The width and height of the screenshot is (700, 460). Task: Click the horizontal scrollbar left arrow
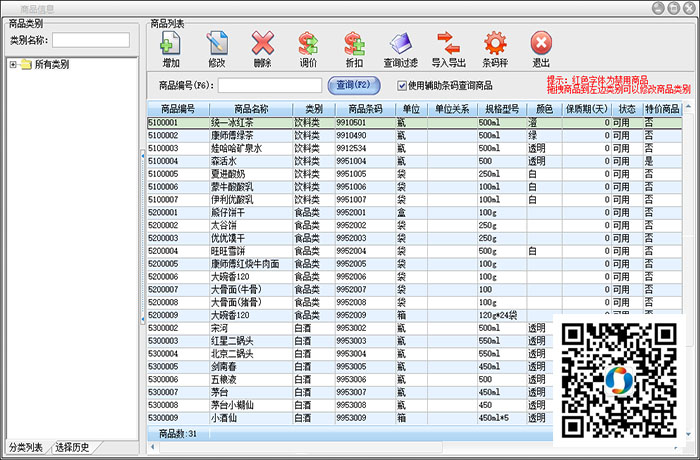(x=153, y=446)
